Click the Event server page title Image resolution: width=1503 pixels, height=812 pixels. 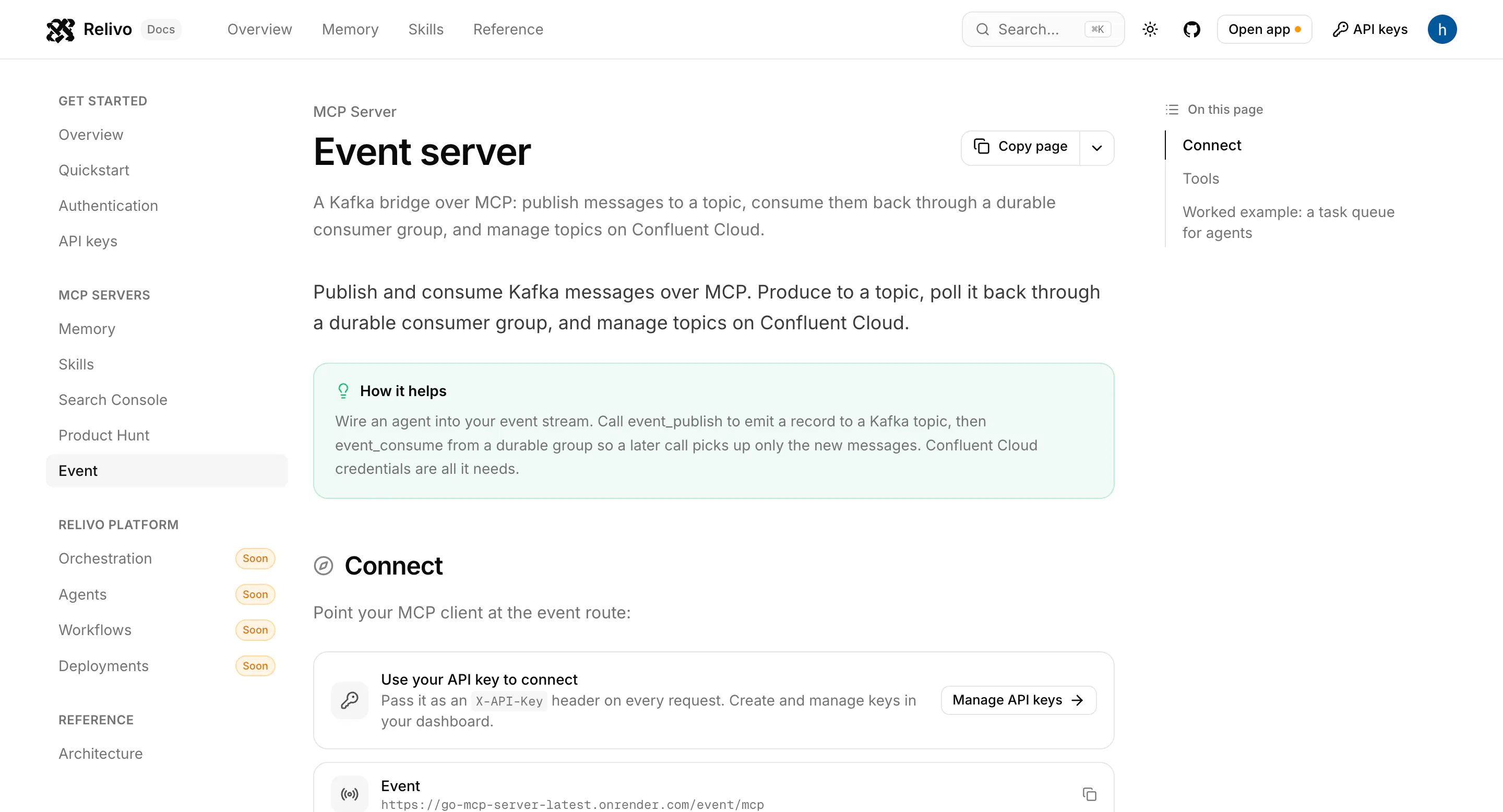point(422,152)
